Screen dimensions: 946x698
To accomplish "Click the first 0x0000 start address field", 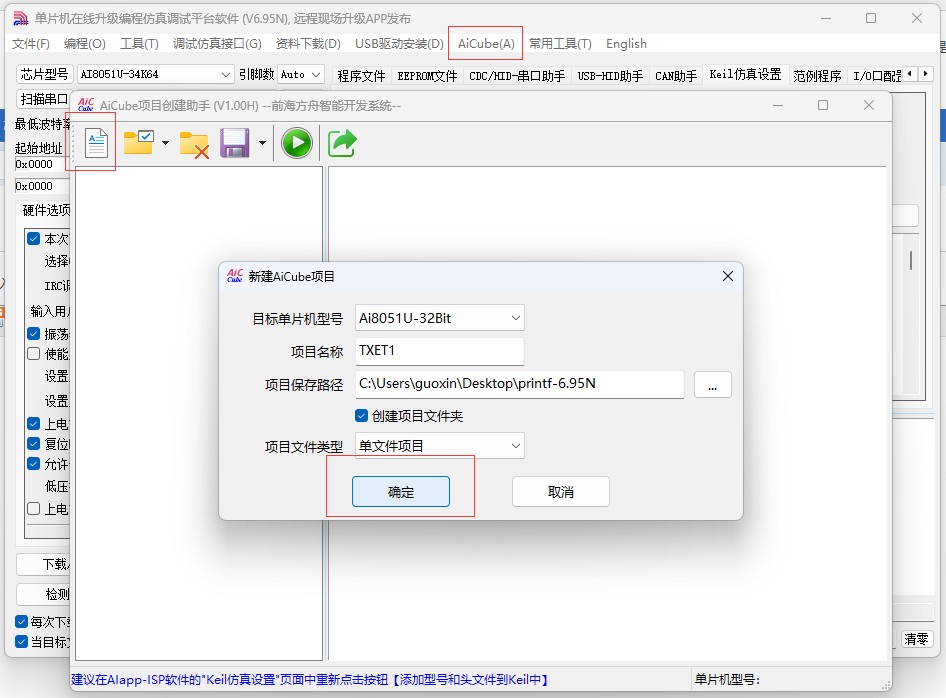I will (42, 164).
